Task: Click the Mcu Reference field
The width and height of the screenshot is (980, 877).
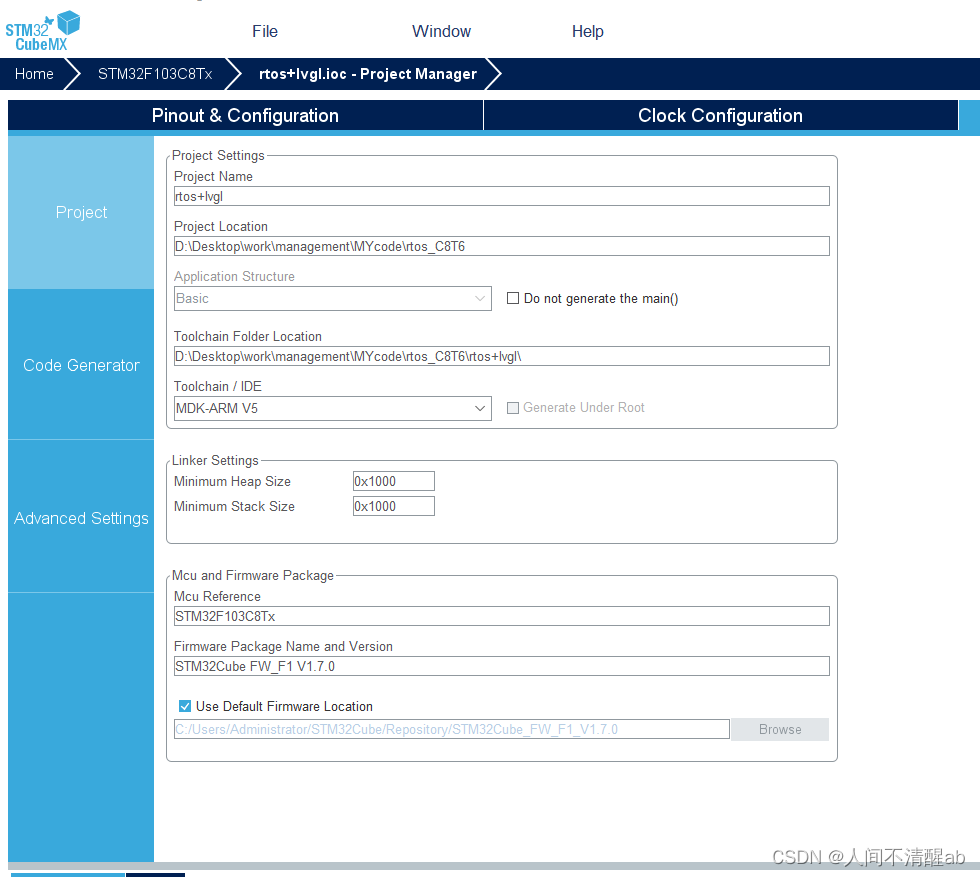Action: pos(501,616)
